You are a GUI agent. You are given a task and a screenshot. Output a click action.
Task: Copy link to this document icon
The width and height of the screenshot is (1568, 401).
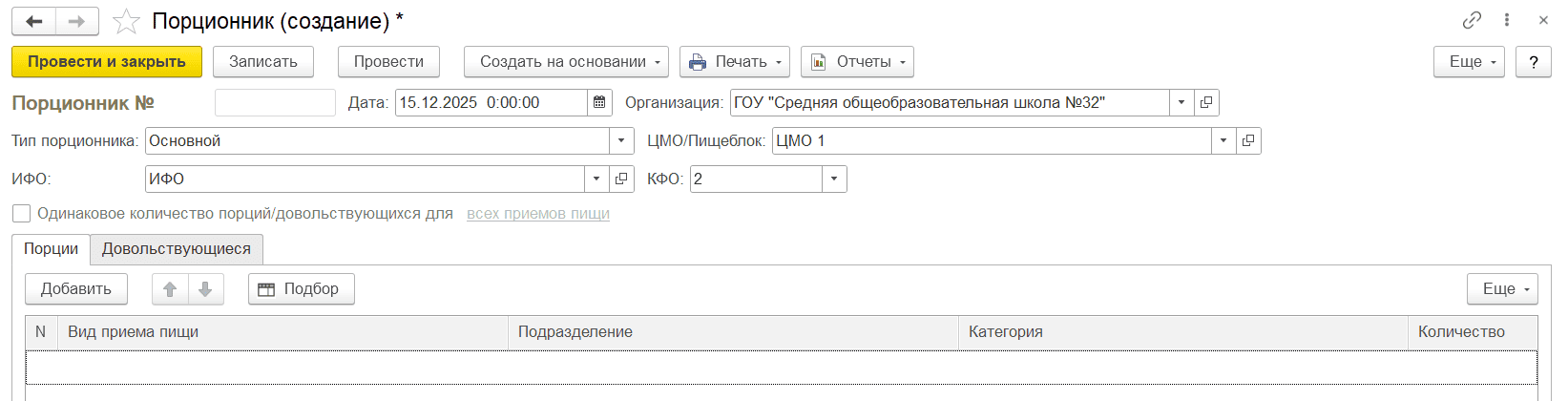tap(1472, 20)
